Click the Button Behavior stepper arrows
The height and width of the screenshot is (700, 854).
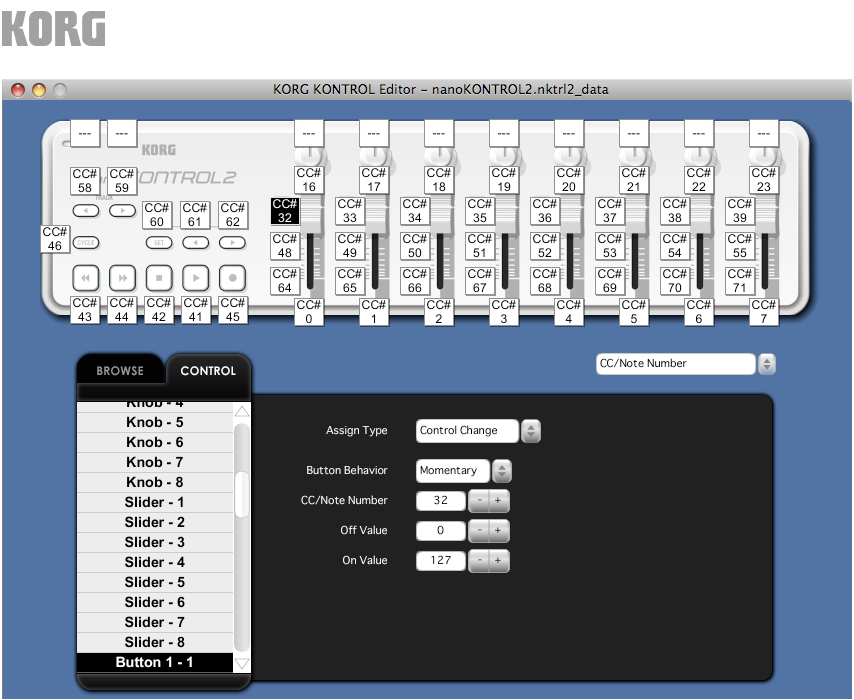click(502, 471)
